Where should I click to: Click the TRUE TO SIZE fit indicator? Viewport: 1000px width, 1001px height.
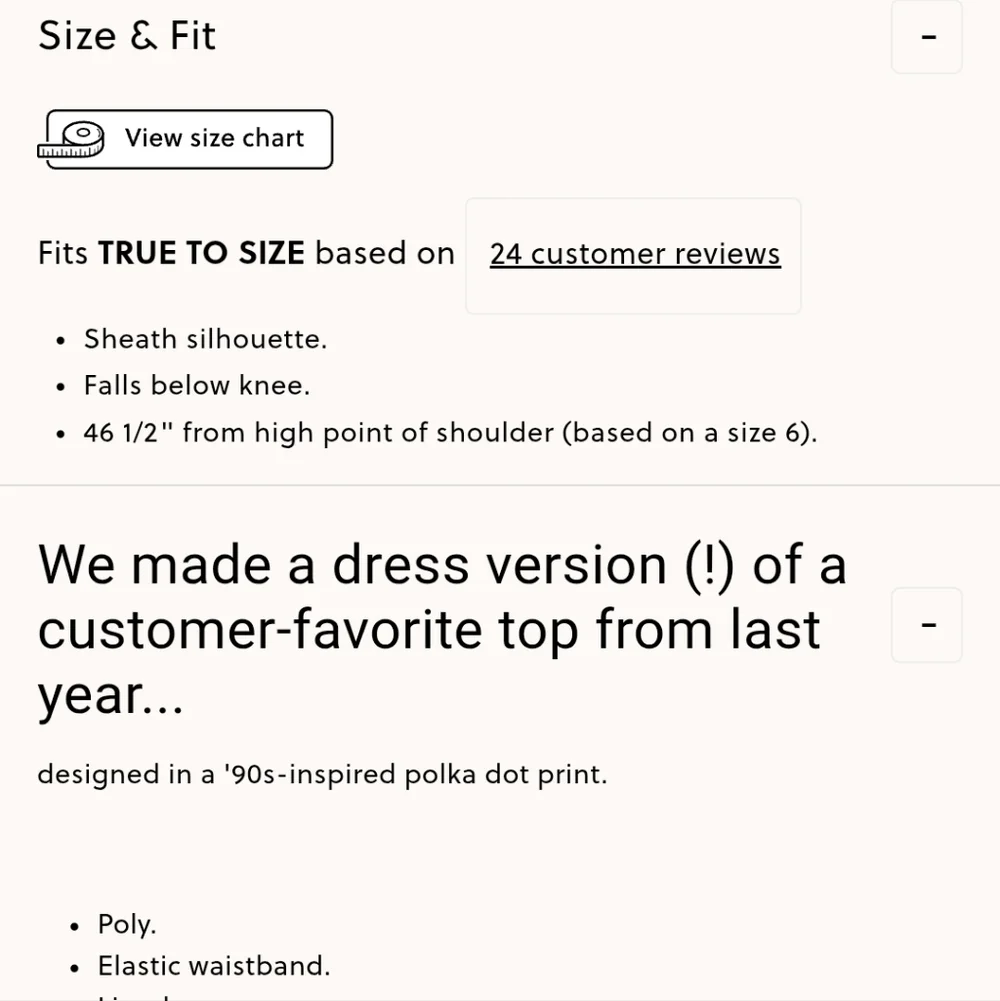coord(202,253)
